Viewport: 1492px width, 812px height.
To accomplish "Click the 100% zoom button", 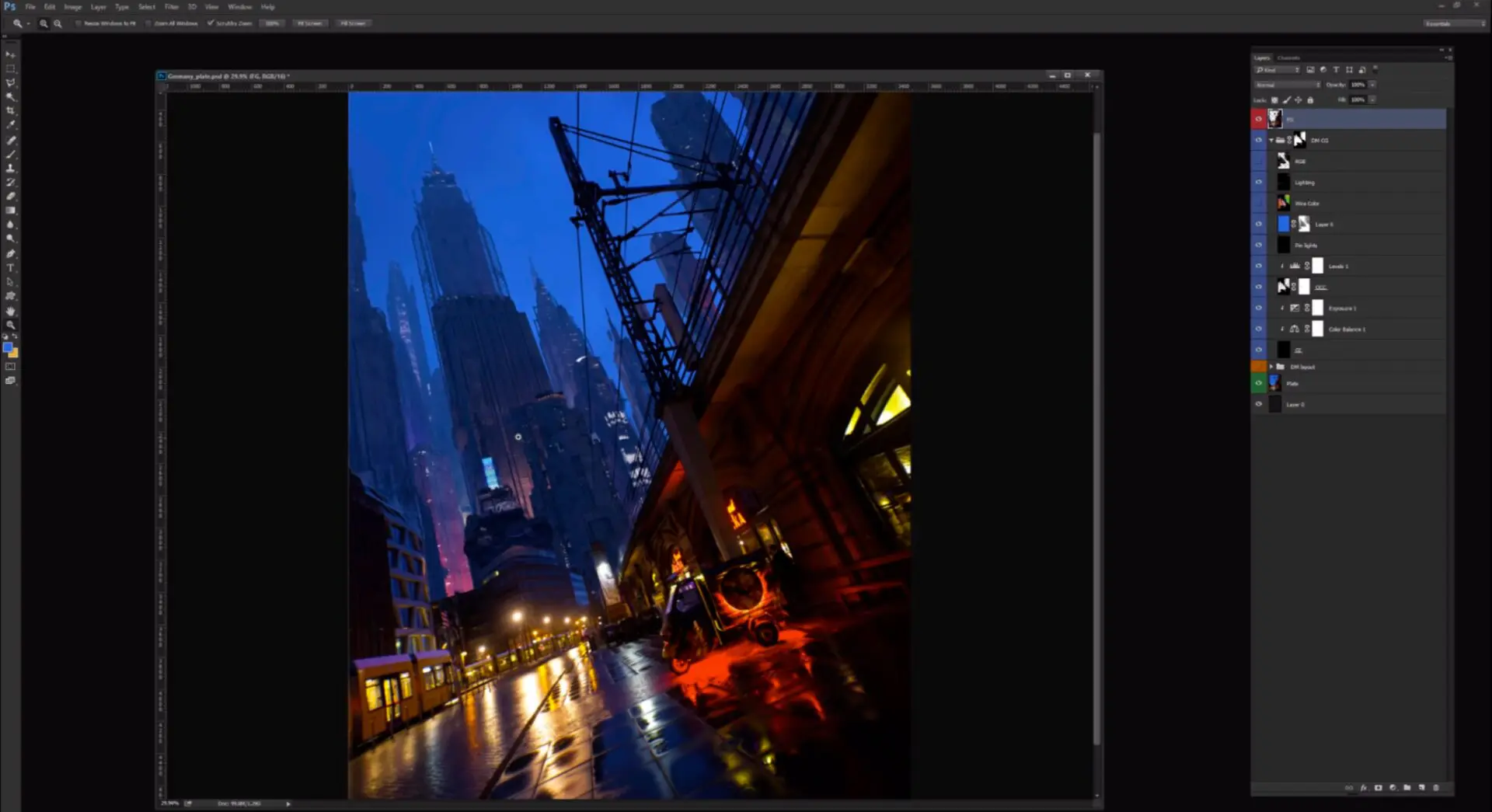I will [x=272, y=23].
